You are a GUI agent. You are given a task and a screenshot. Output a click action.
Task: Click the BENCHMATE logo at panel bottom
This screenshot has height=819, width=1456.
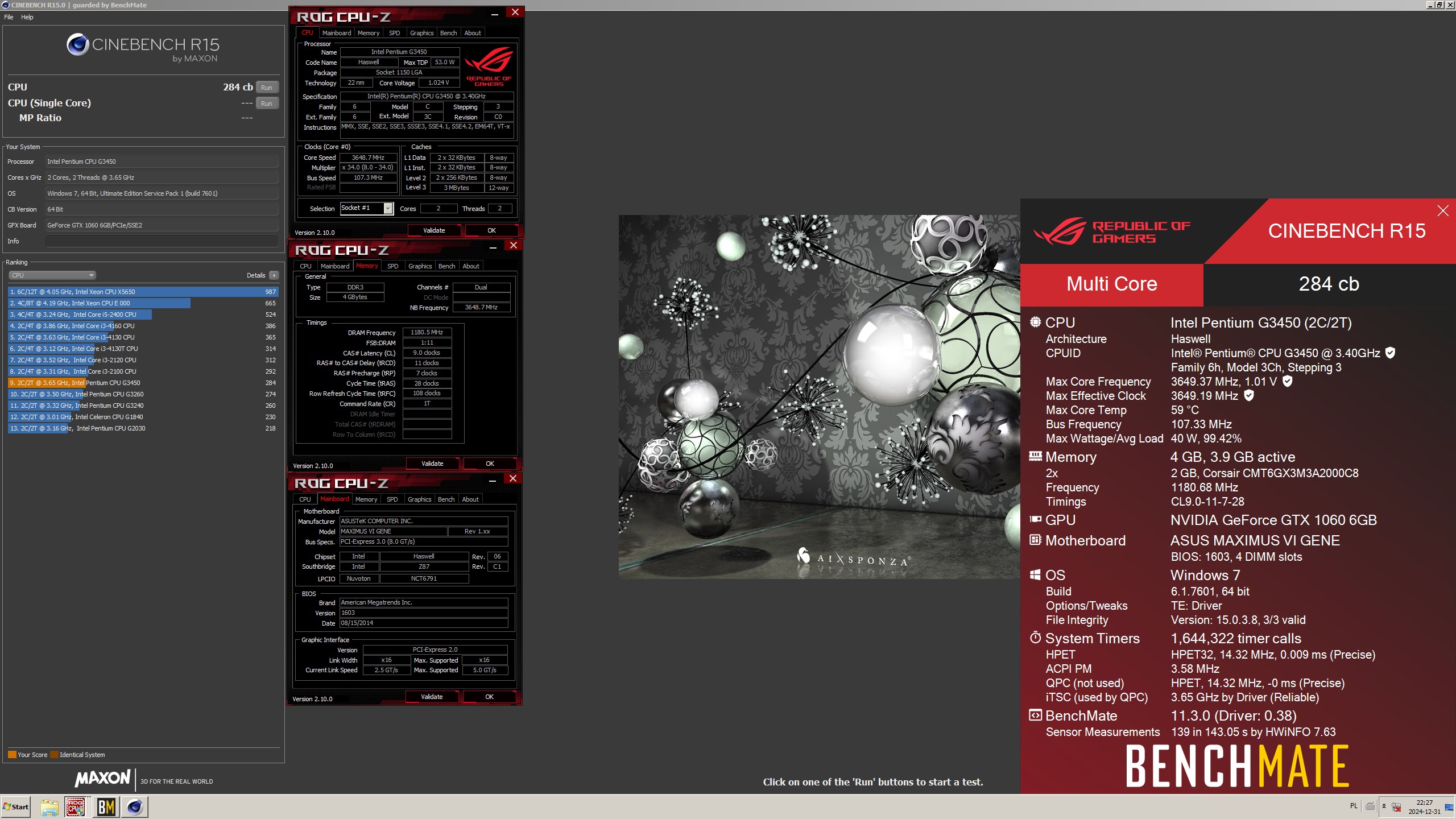click(1237, 766)
